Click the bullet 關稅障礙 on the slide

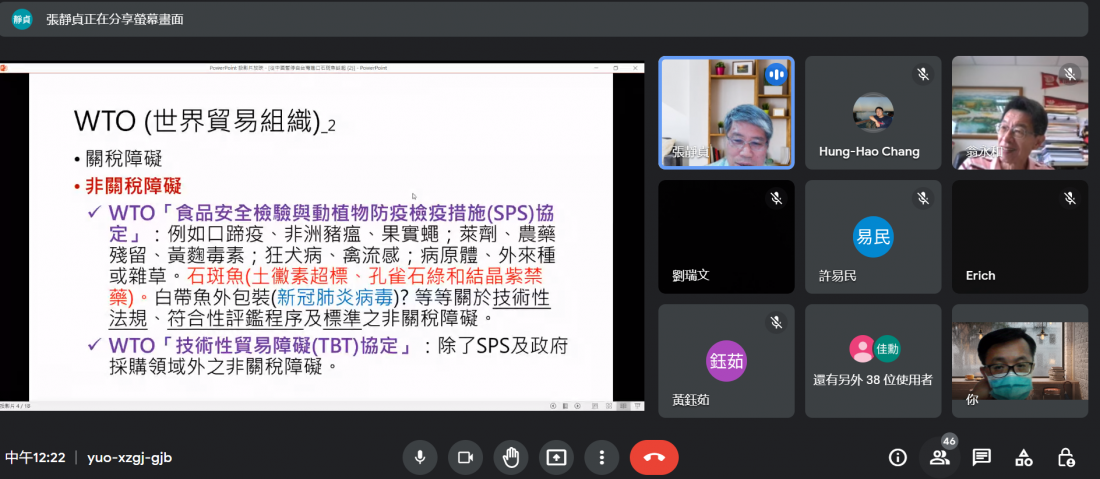(x=123, y=159)
